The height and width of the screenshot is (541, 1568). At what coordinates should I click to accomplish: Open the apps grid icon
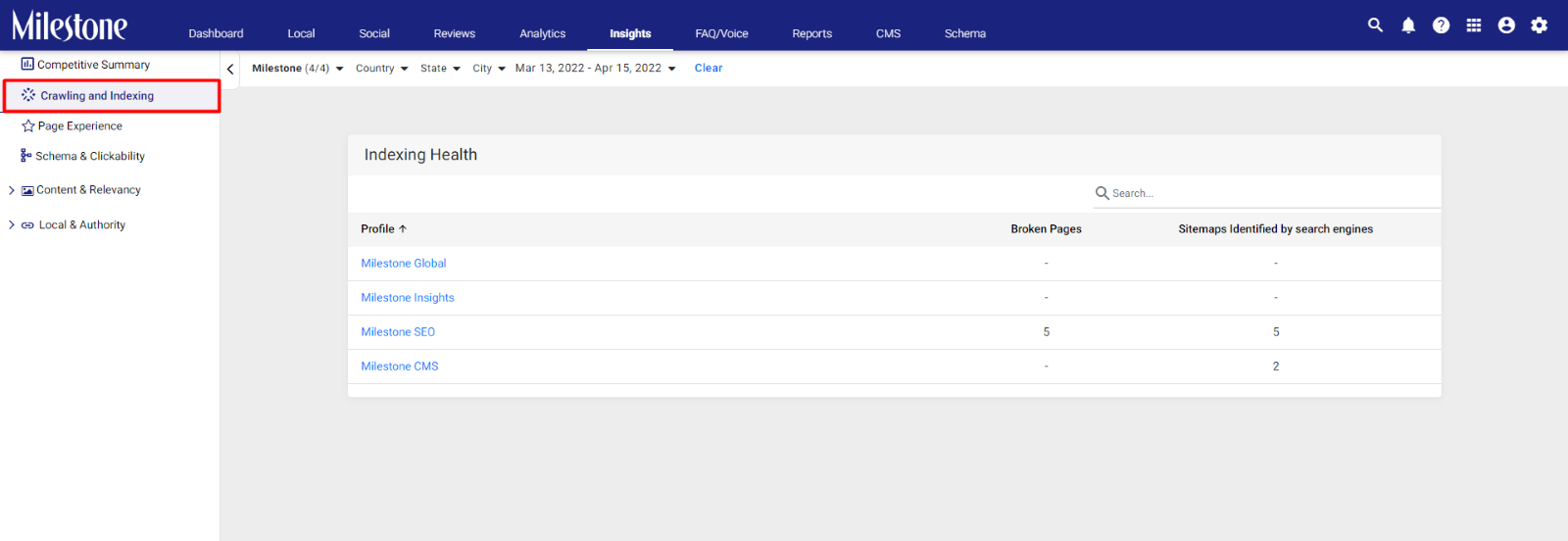click(1474, 25)
